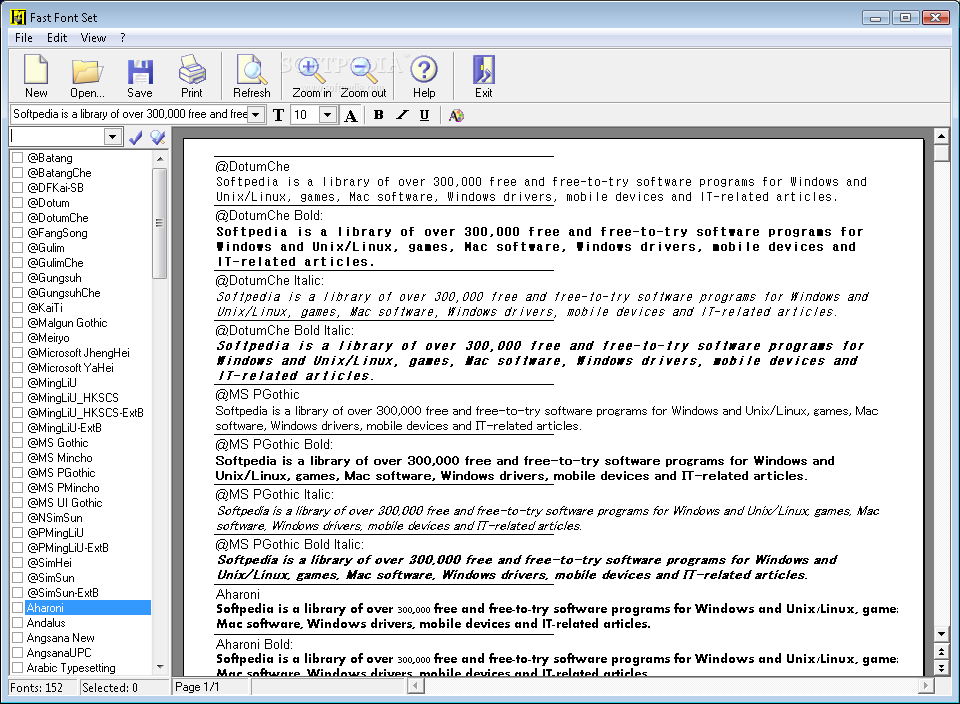Click the blue checkmark select icon

(135, 137)
